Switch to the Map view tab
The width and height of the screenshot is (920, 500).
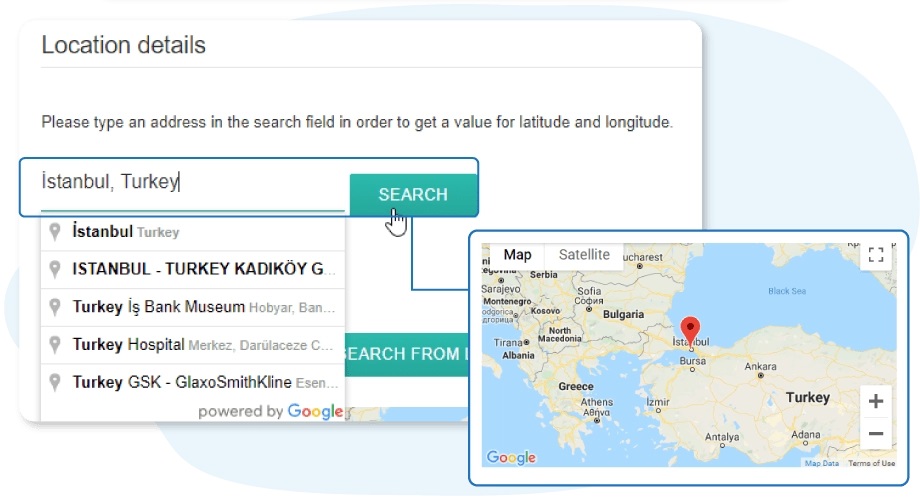[517, 255]
